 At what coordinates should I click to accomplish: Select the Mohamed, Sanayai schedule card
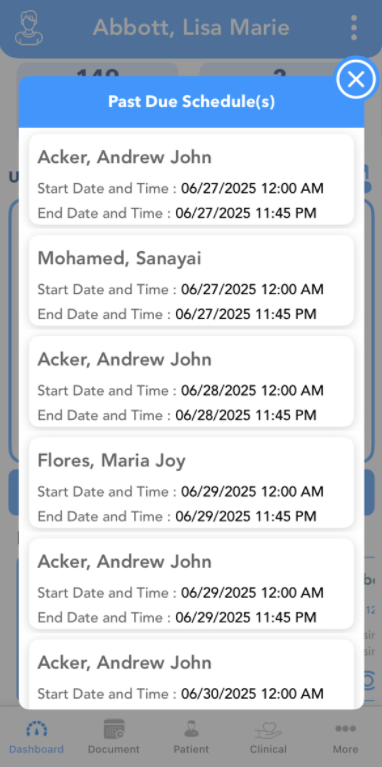(191, 280)
